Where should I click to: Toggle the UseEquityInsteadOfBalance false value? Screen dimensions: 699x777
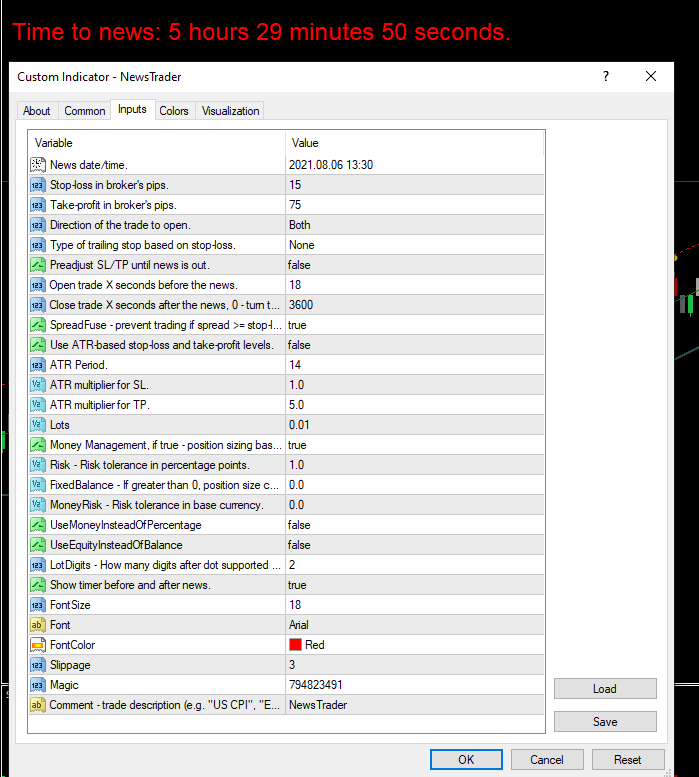coord(415,545)
